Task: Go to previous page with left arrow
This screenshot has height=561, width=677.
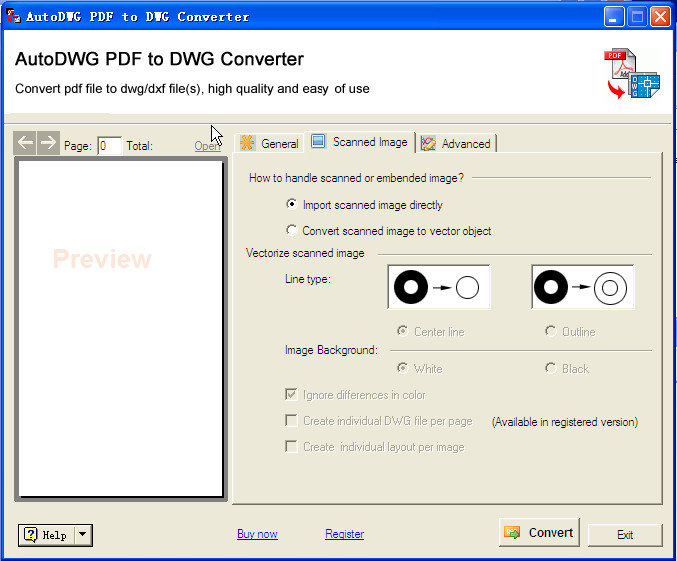Action: [25, 143]
